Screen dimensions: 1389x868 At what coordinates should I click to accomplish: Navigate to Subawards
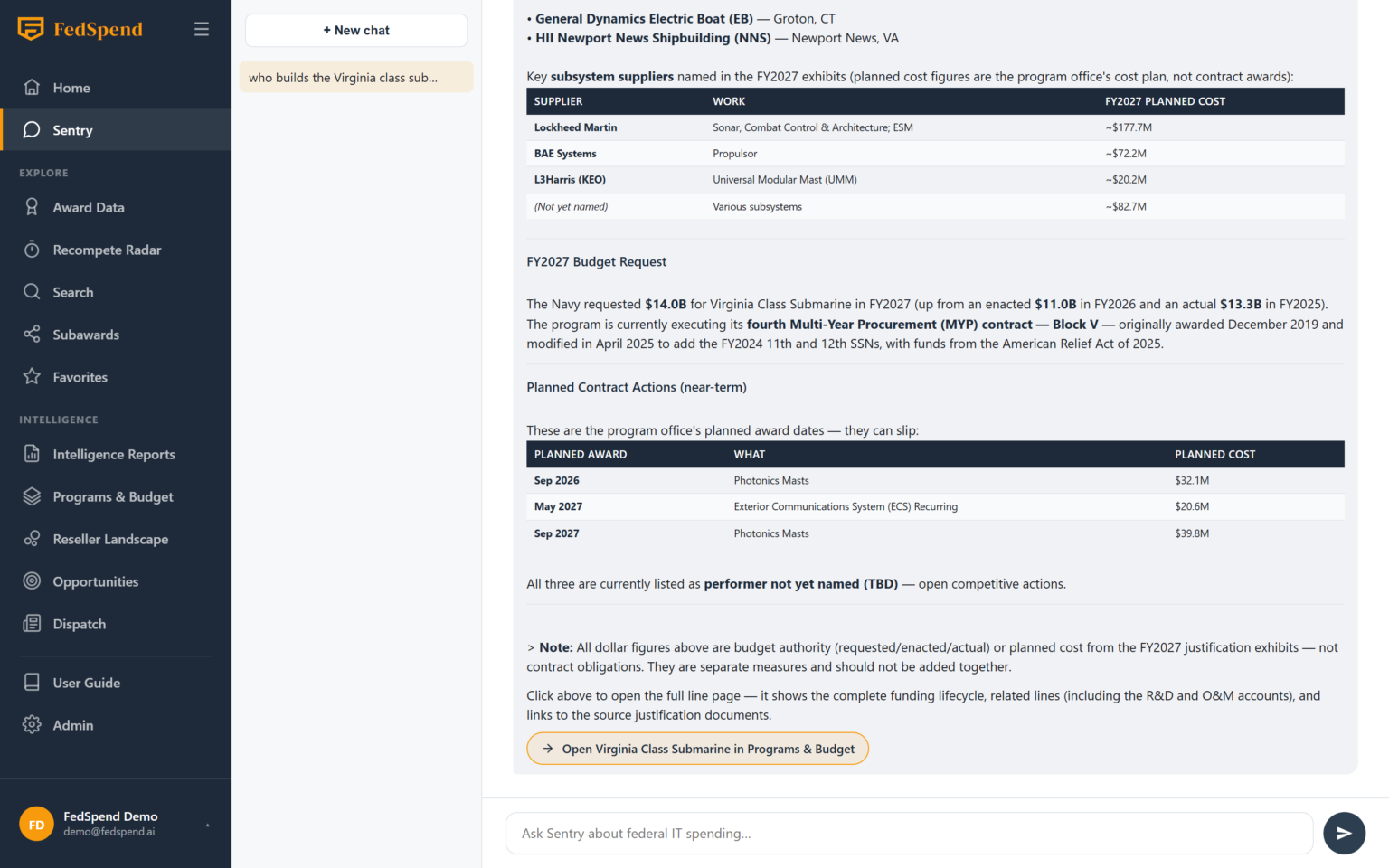click(x=116, y=335)
